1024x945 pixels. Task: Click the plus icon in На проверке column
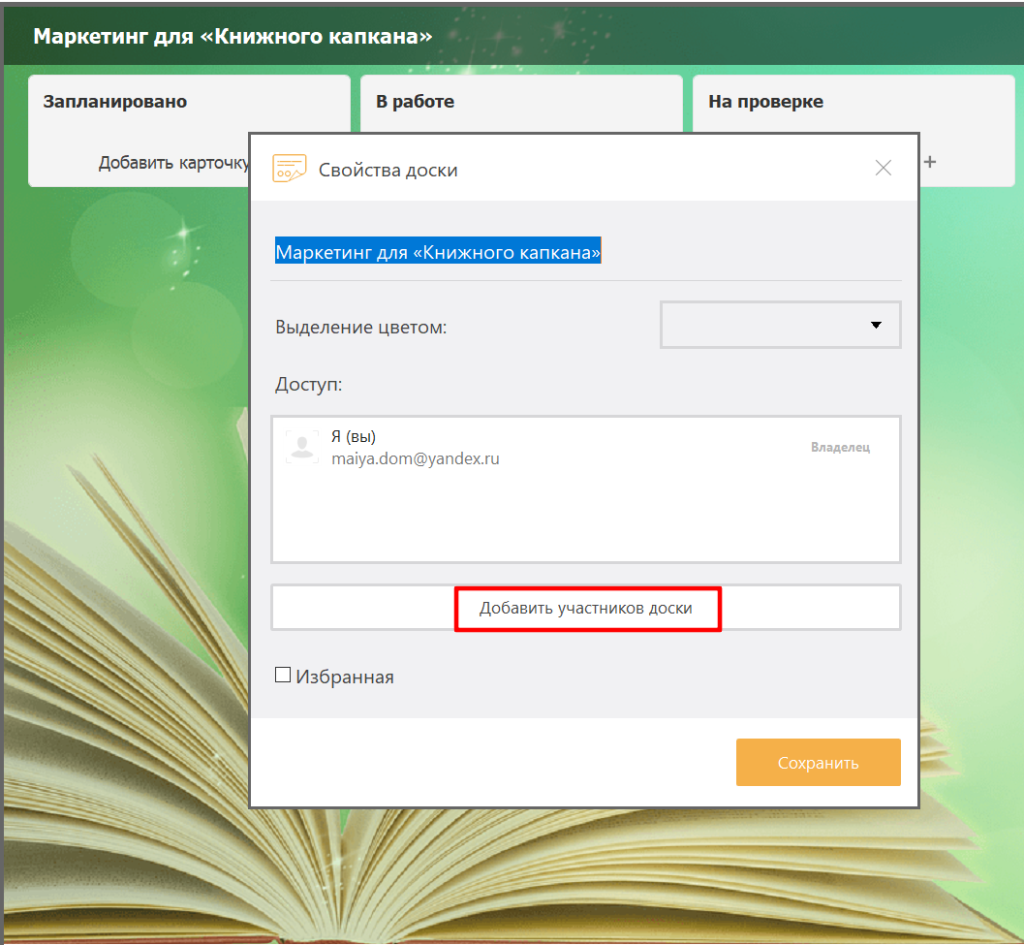pos(930,161)
